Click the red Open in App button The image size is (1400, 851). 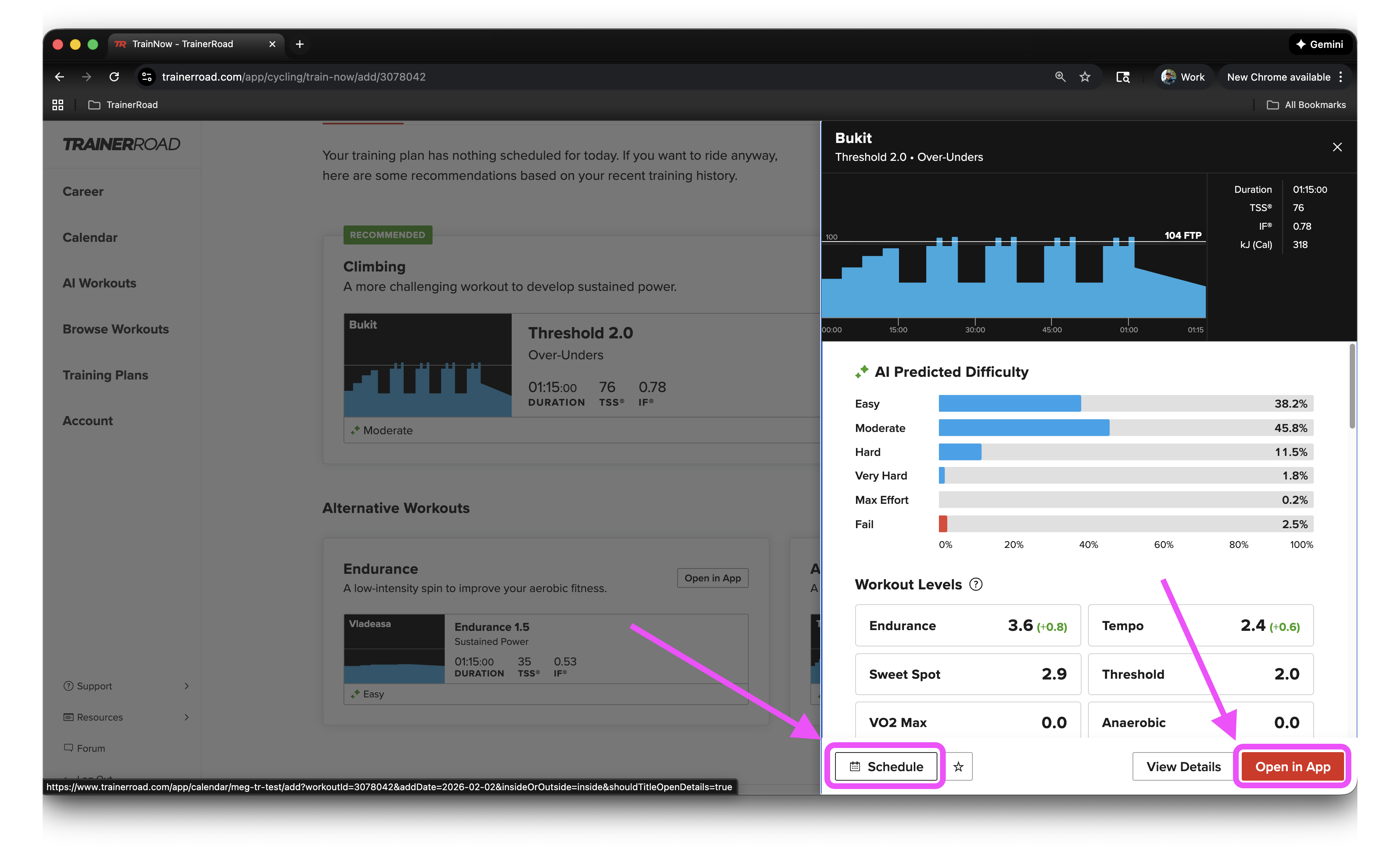tap(1292, 766)
